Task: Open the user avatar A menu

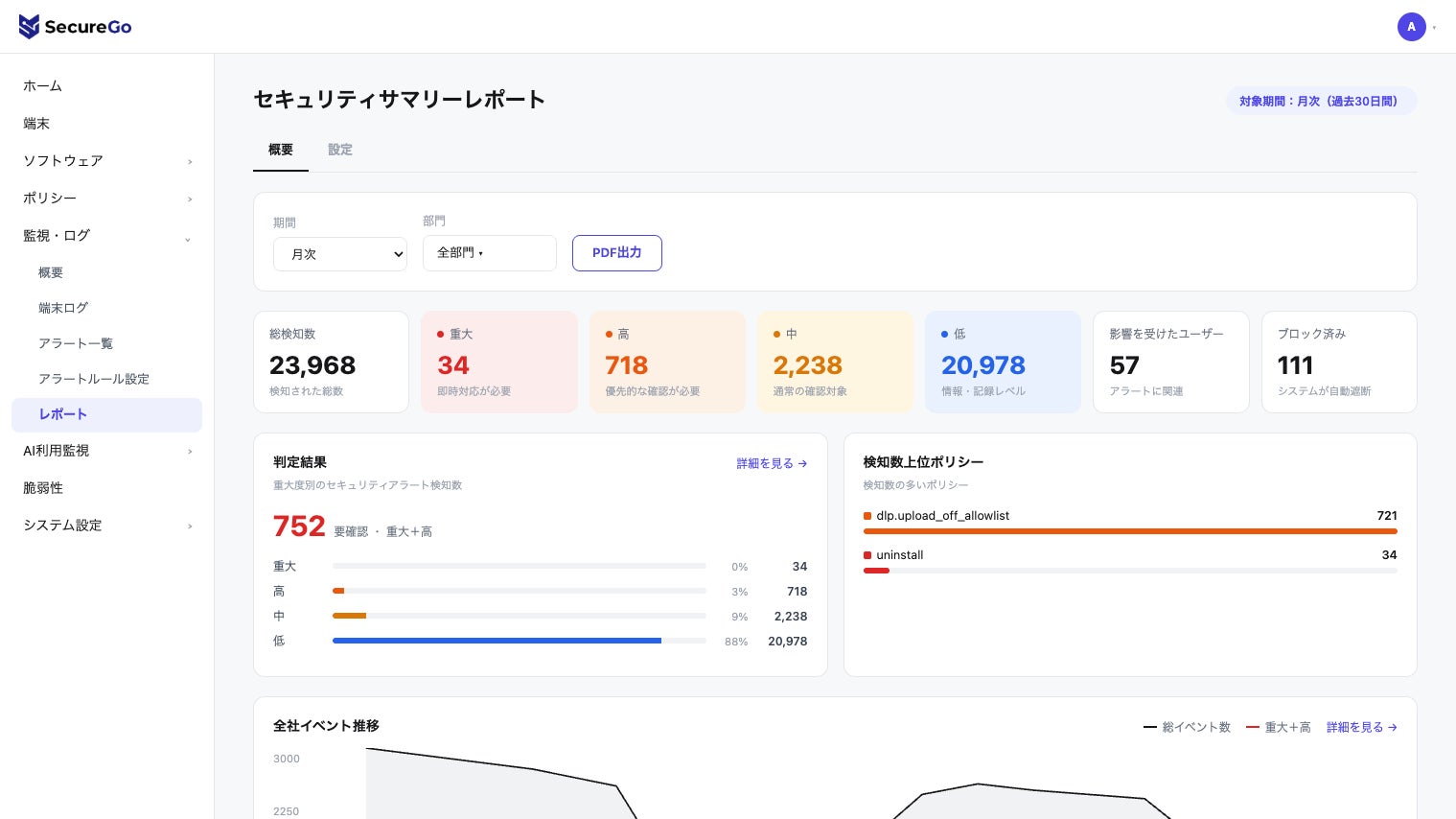Action: pos(1411,27)
